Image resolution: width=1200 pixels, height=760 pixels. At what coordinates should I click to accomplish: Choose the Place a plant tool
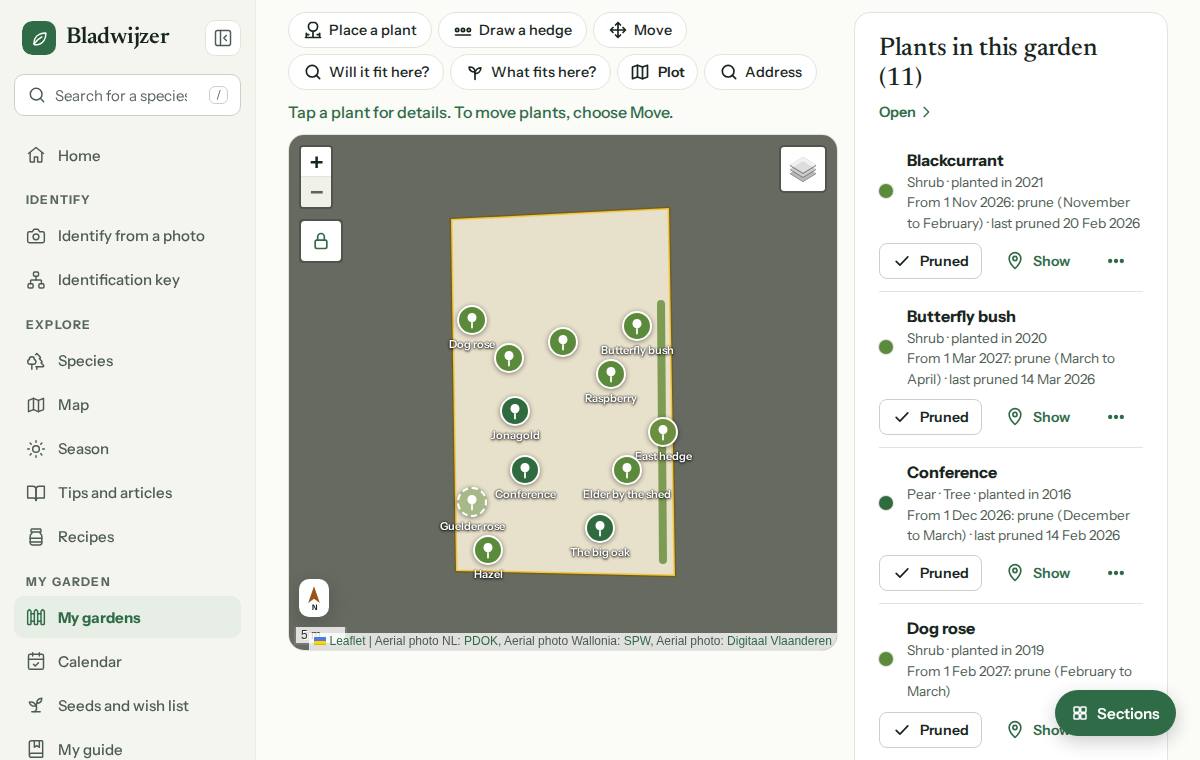point(360,30)
